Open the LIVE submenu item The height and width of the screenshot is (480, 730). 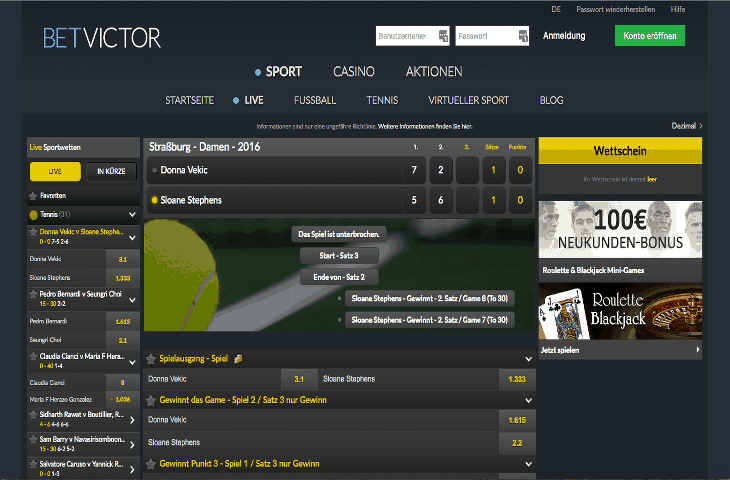click(254, 101)
